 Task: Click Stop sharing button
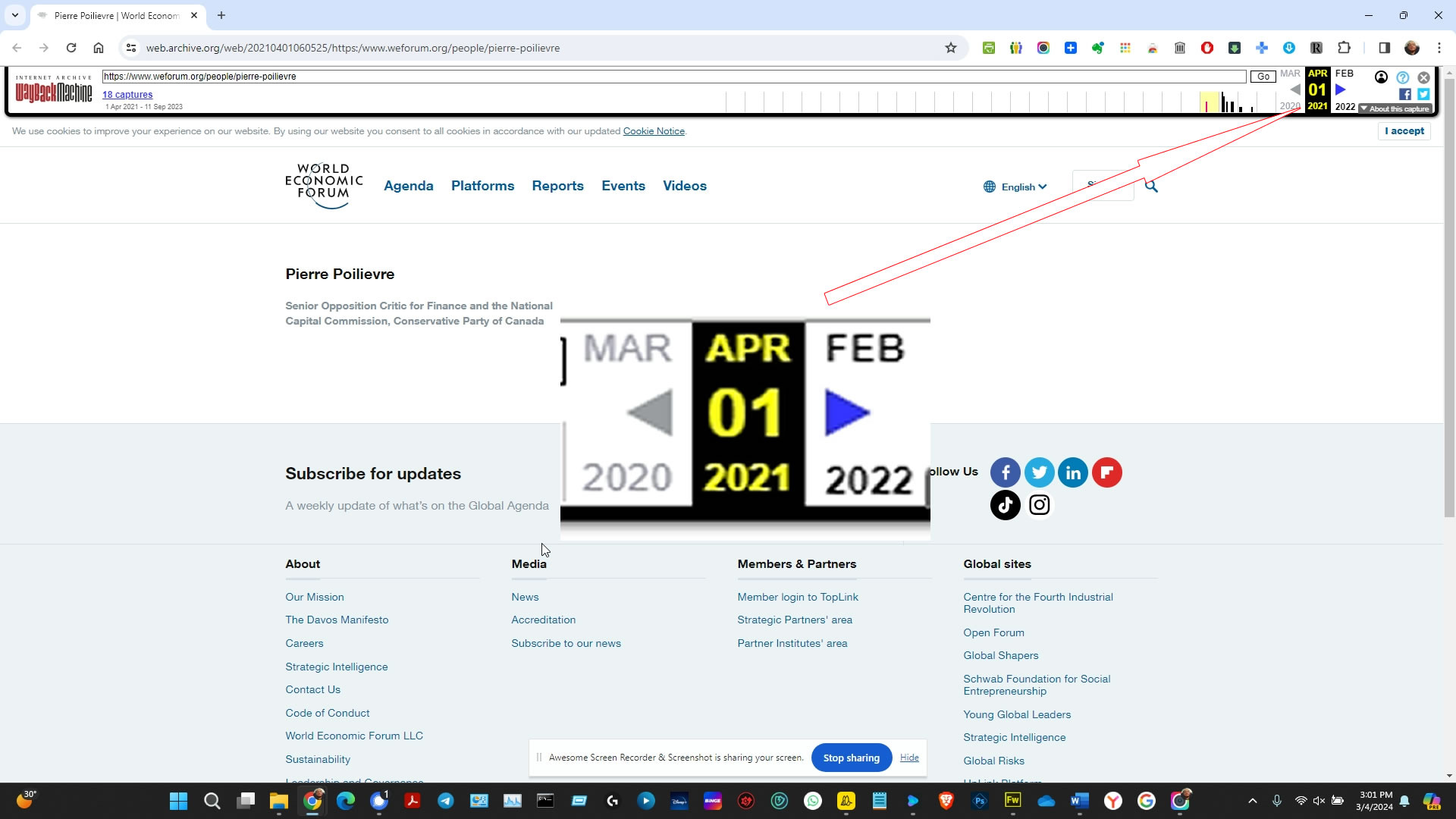[x=851, y=758]
